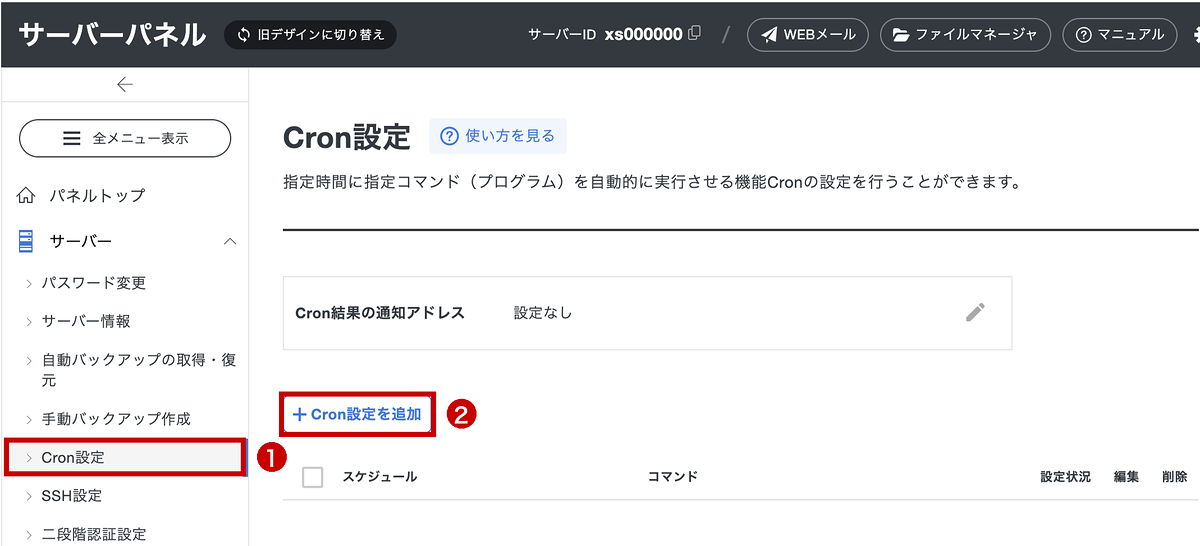
Task: Click the 編集 column header
Action: (1126, 477)
